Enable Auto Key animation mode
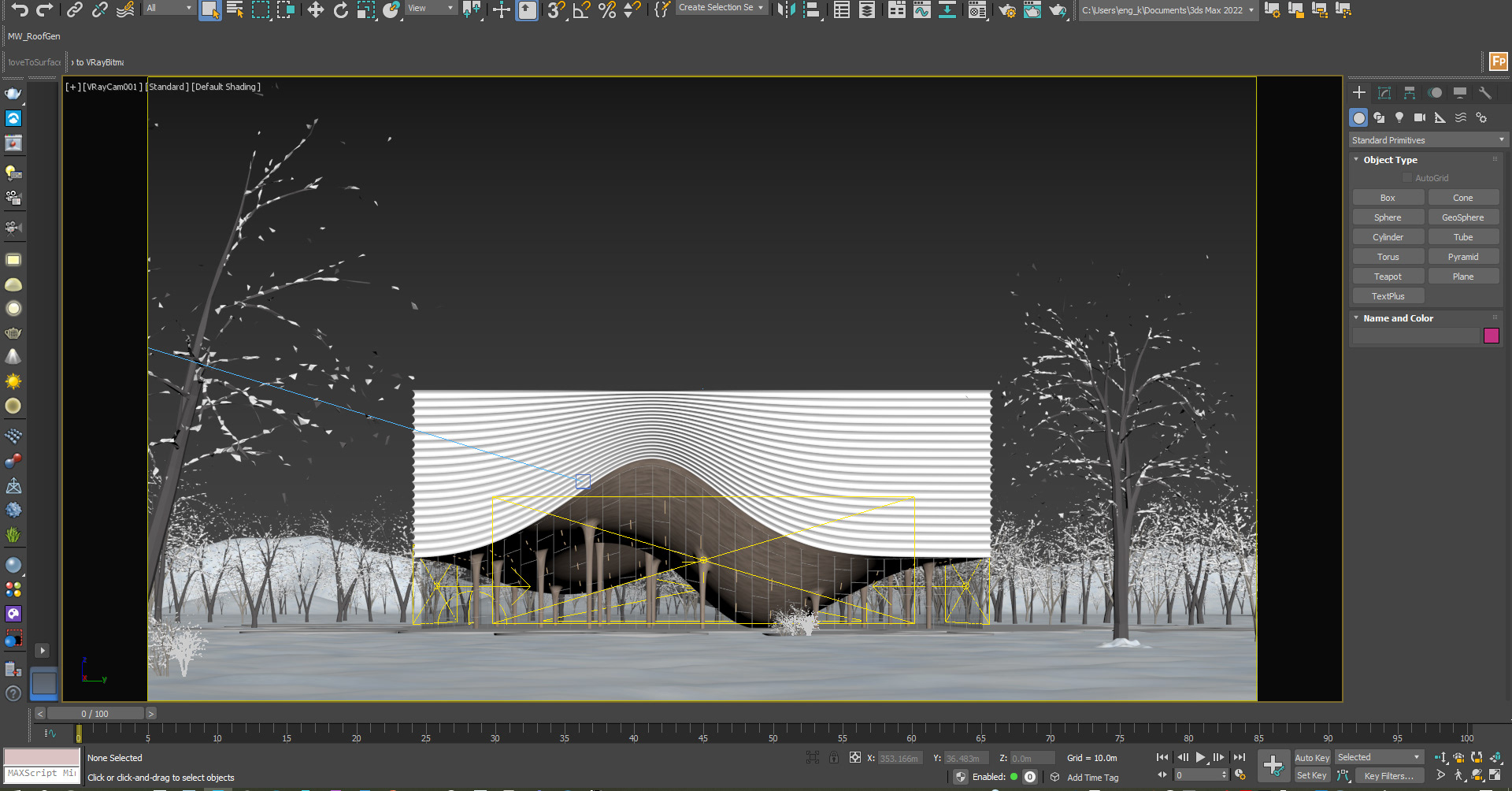The image size is (1512, 791). [x=1312, y=757]
